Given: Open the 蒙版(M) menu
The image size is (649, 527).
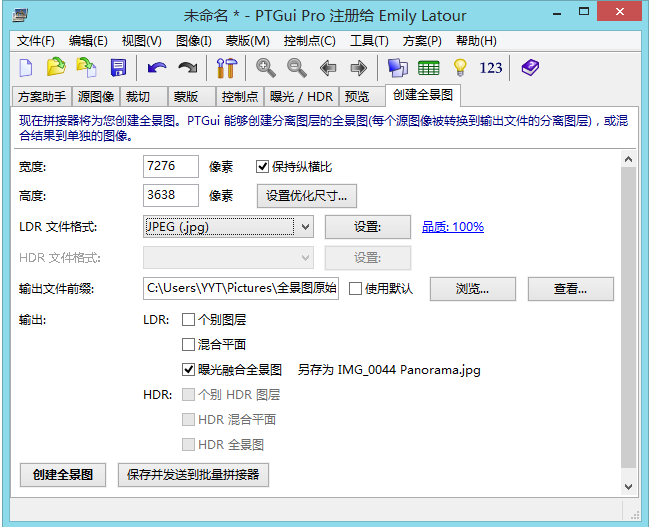Looking at the screenshot, I should click(247, 41).
